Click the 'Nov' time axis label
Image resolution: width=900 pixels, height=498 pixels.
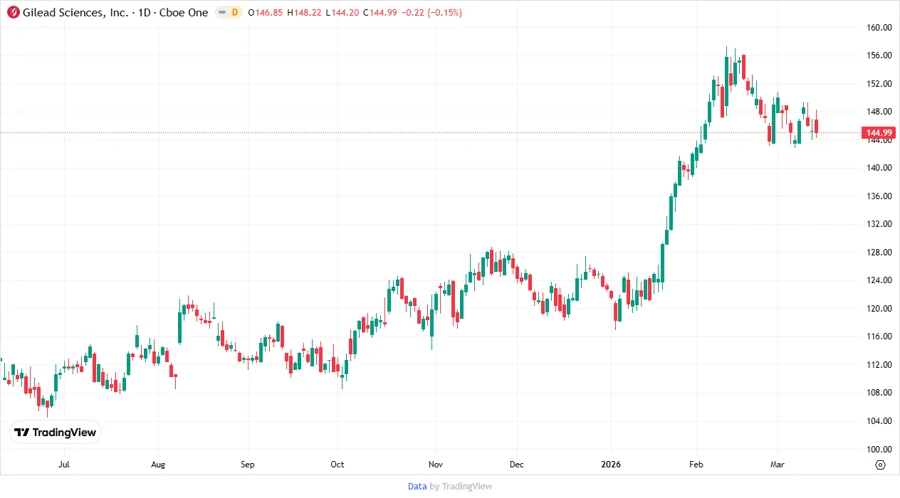[436, 465]
